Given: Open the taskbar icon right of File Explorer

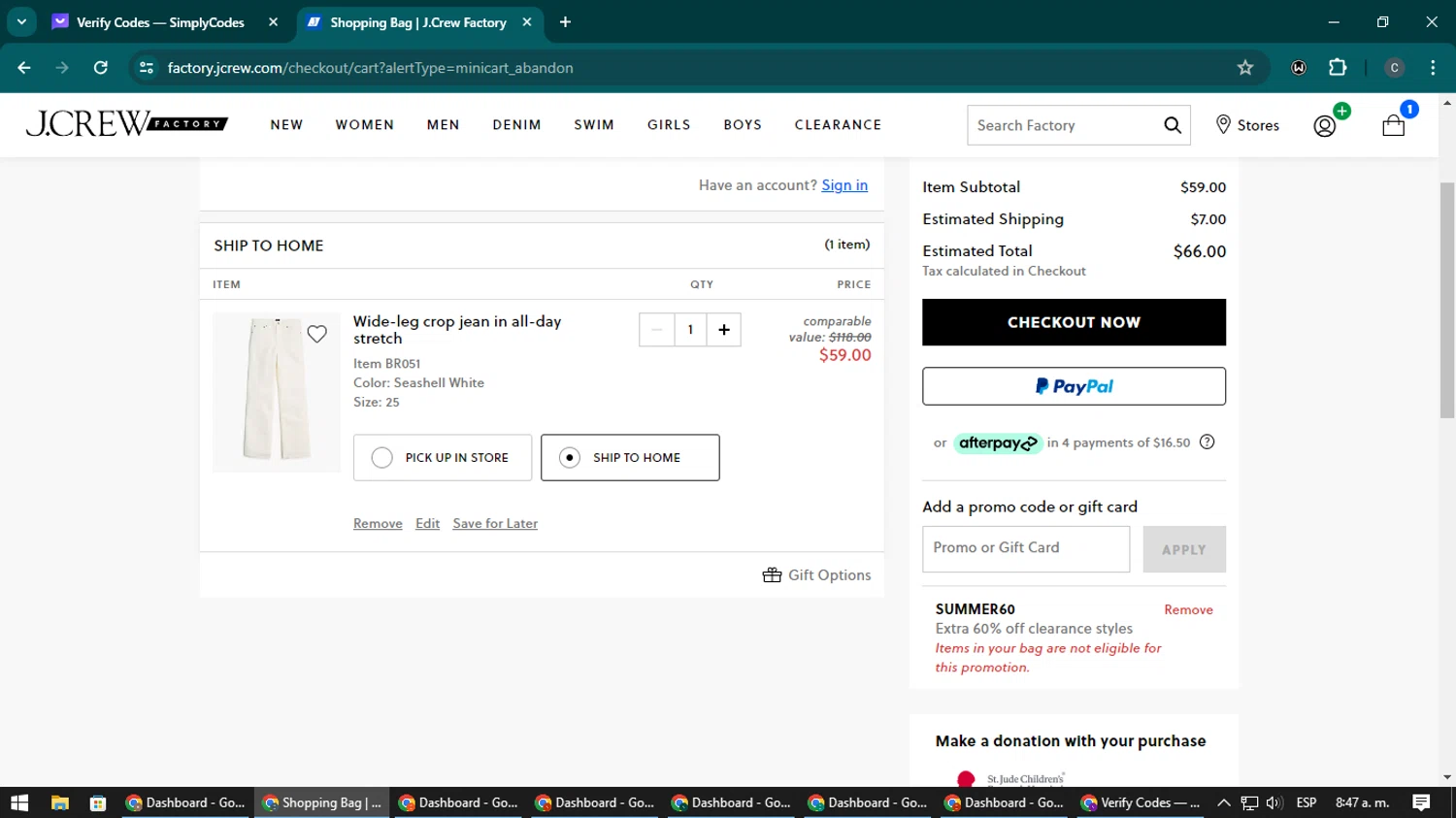Looking at the screenshot, I should click(97, 802).
